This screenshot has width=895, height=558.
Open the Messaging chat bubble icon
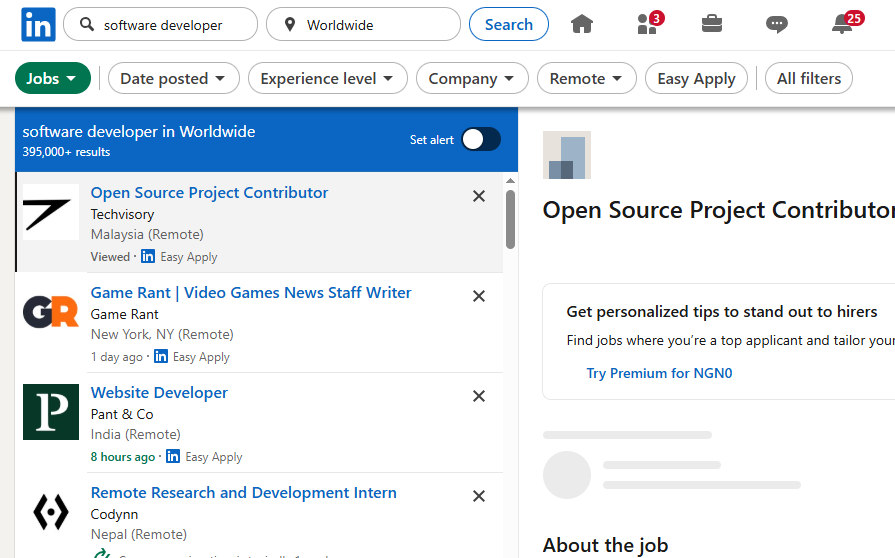coord(776,25)
